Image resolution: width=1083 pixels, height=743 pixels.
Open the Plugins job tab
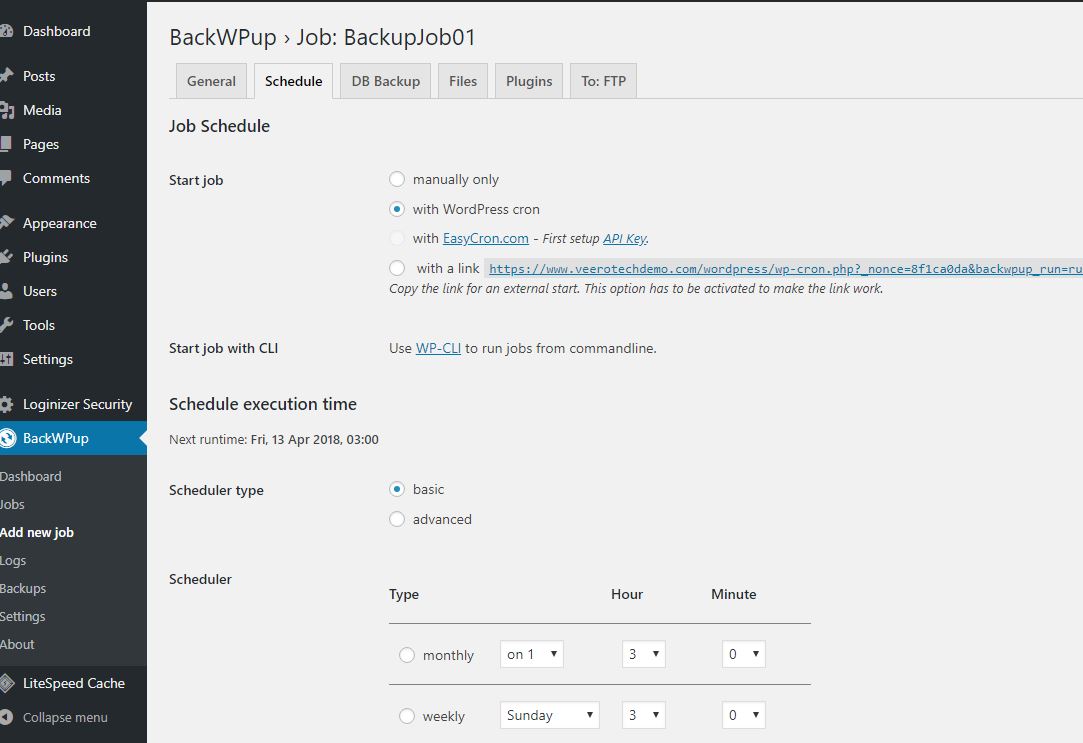[x=529, y=81]
